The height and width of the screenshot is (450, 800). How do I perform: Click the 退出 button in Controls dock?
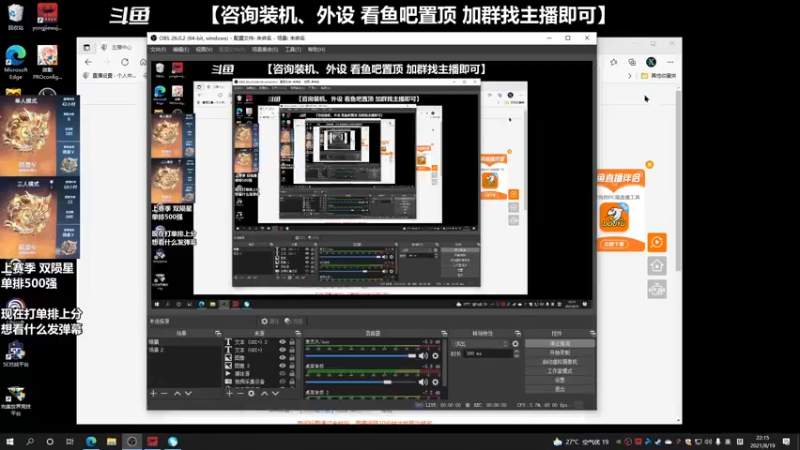560,389
